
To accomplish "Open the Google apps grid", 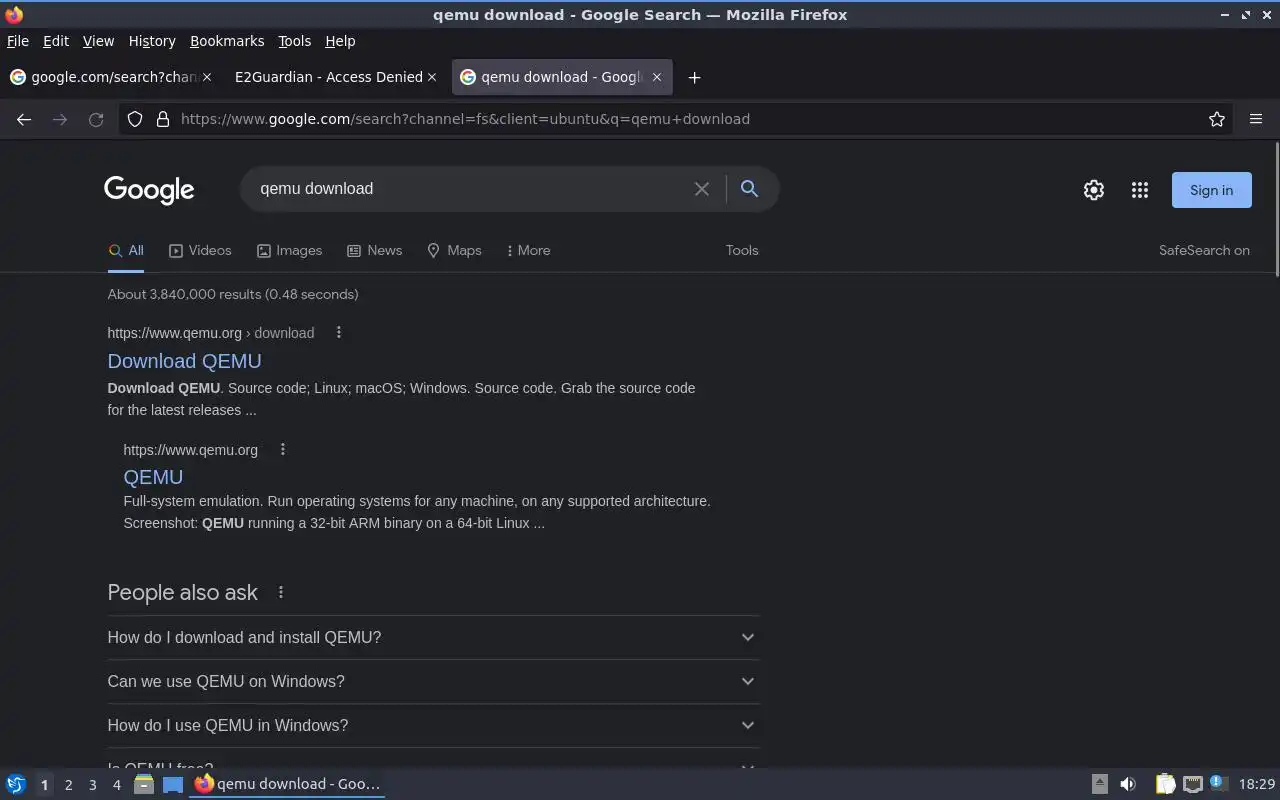I will click(x=1140, y=190).
